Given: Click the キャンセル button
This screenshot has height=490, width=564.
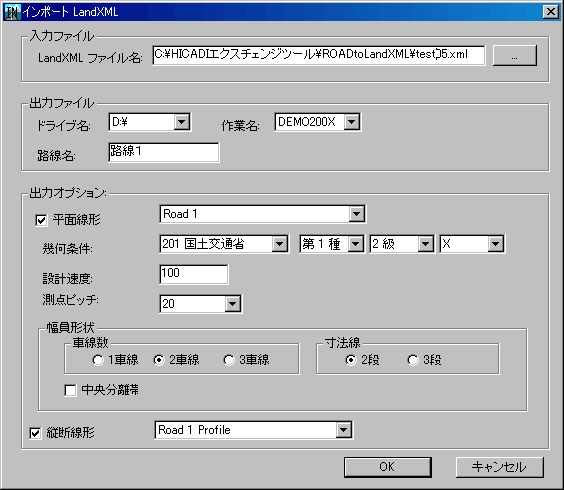Looking at the screenshot, I should pos(499,467).
